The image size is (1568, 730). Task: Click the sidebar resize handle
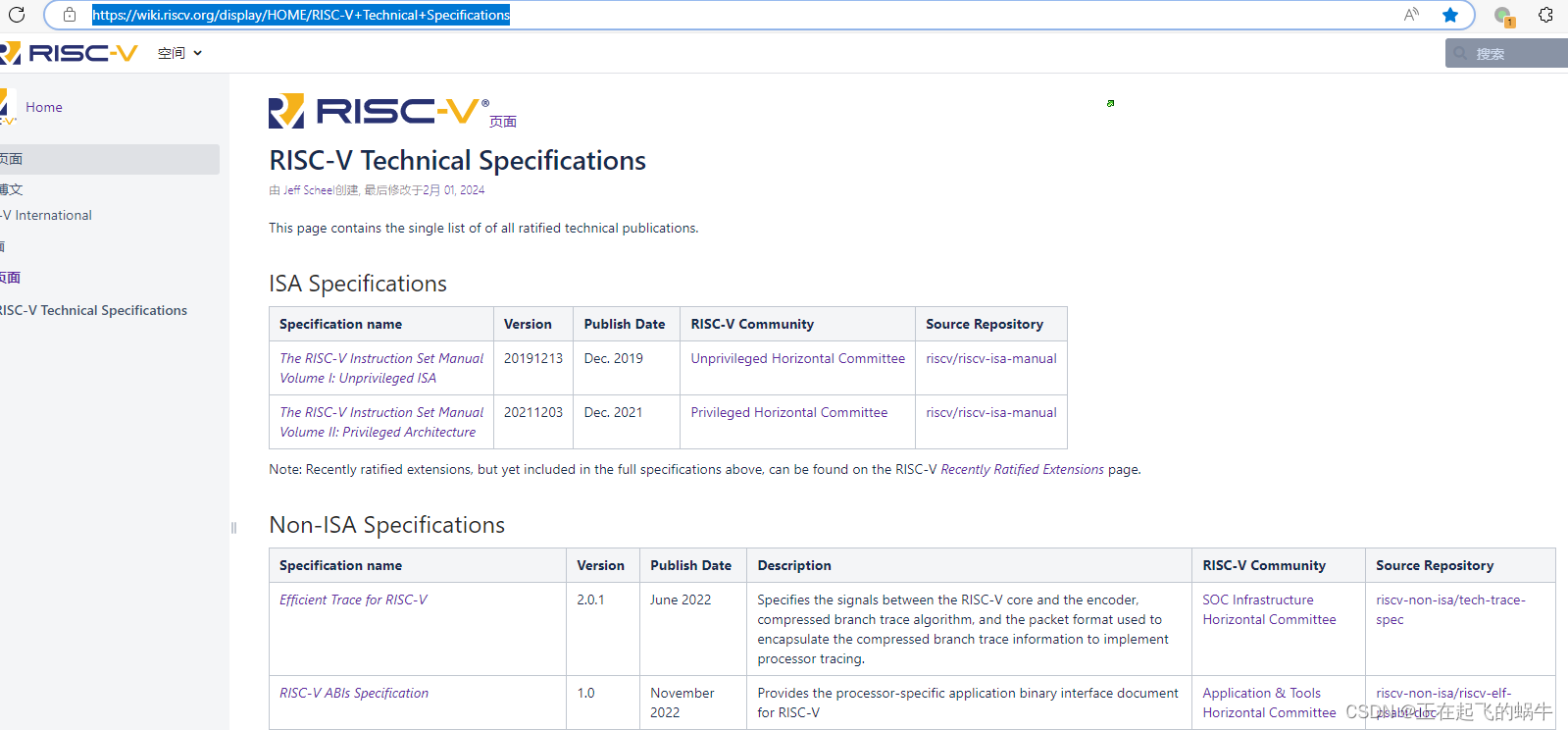(233, 528)
